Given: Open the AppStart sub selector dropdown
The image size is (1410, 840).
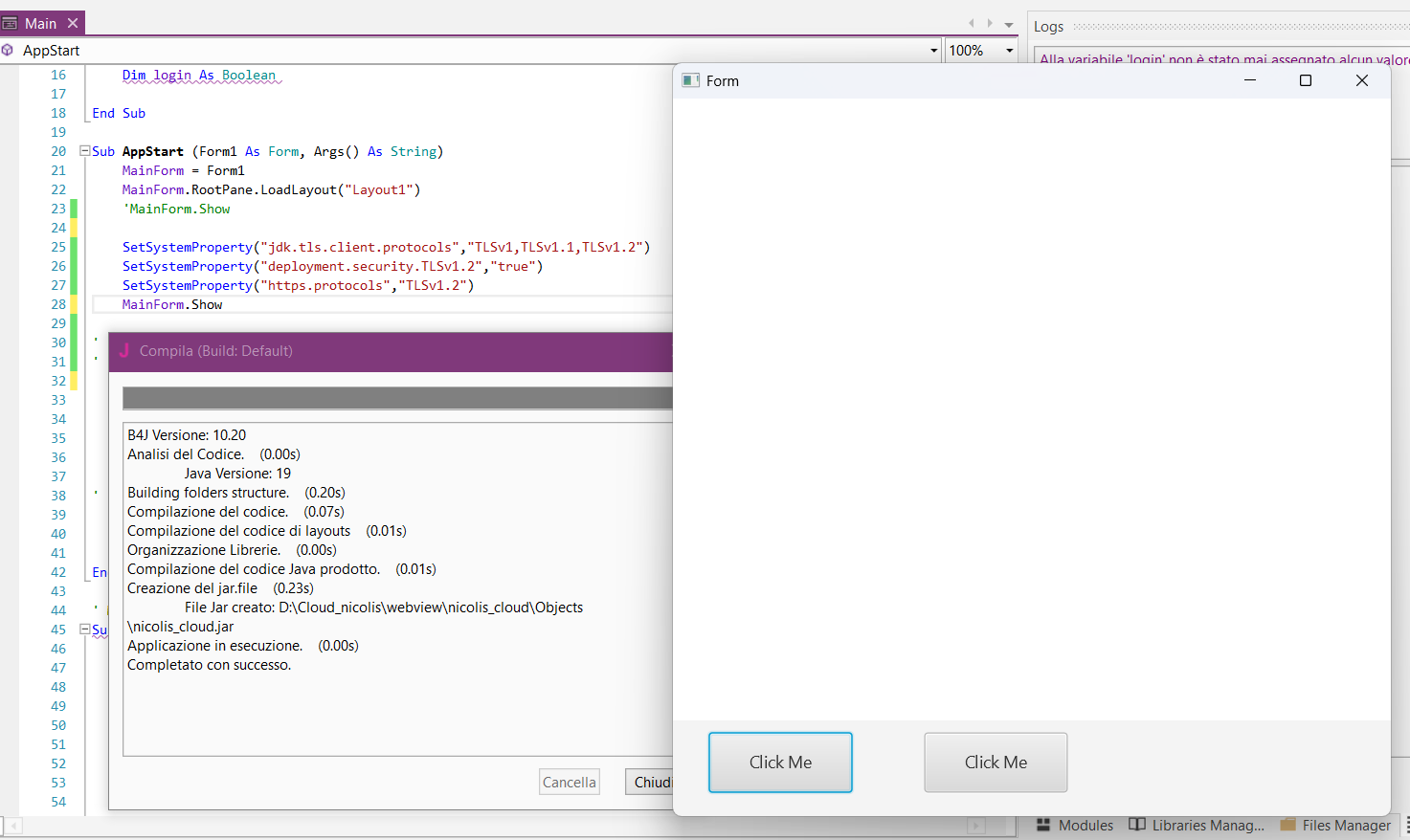Looking at the screenshot, I should [934, 51].
